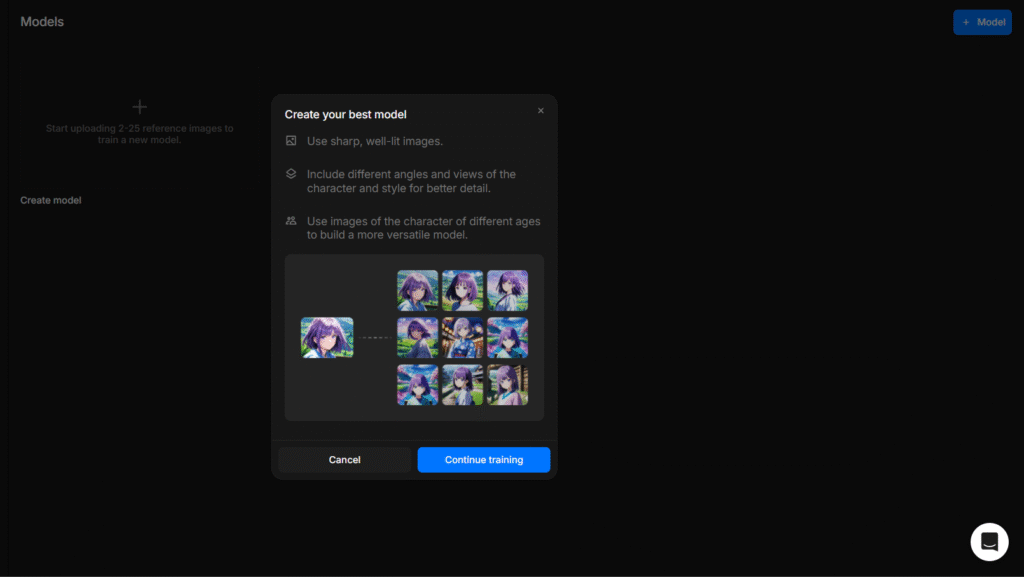Click the people icon near the ages tip
This screenshot has height=577, width=1024.
point(291,221)
